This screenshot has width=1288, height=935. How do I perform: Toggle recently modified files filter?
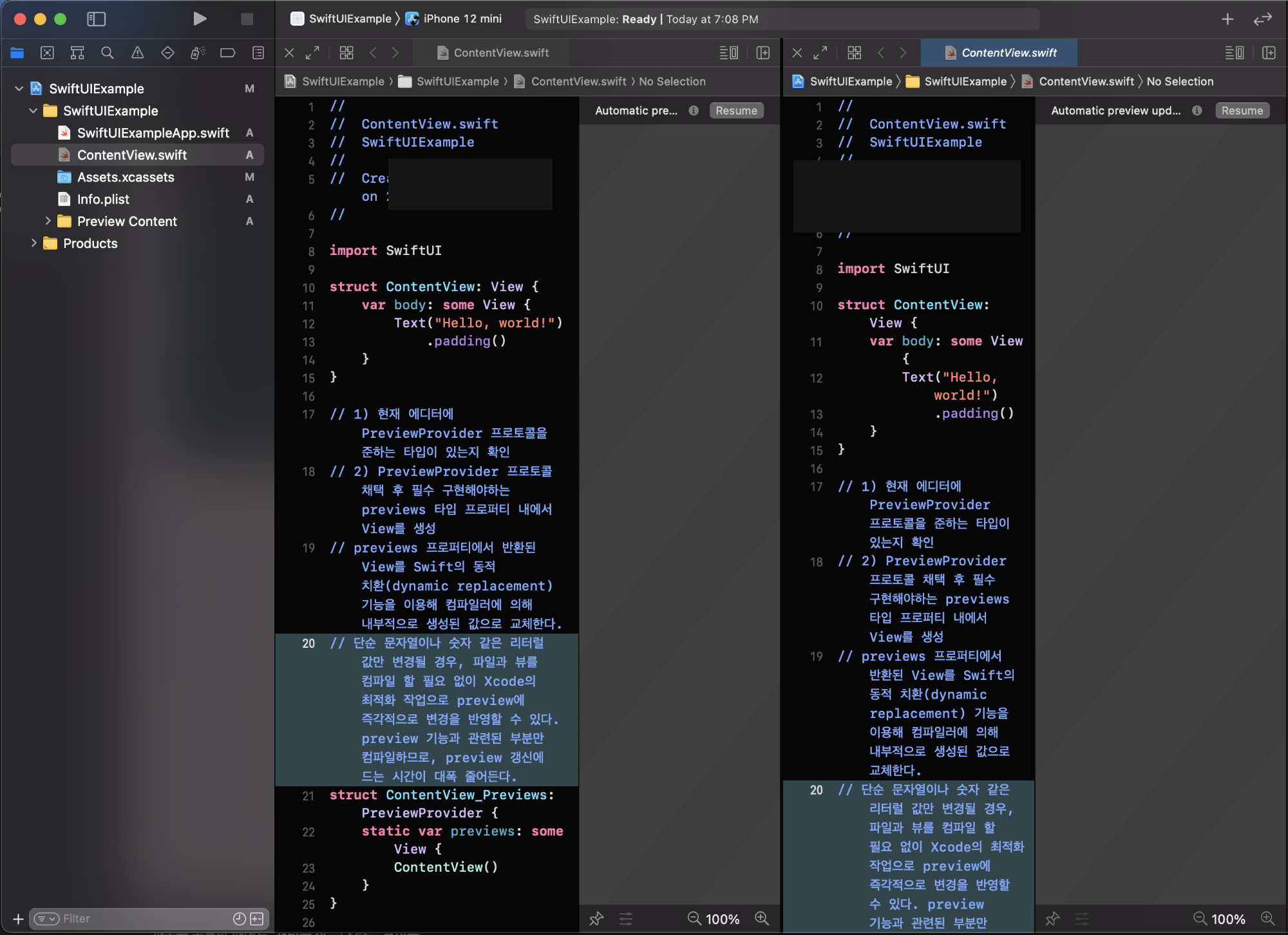point(239,919)
